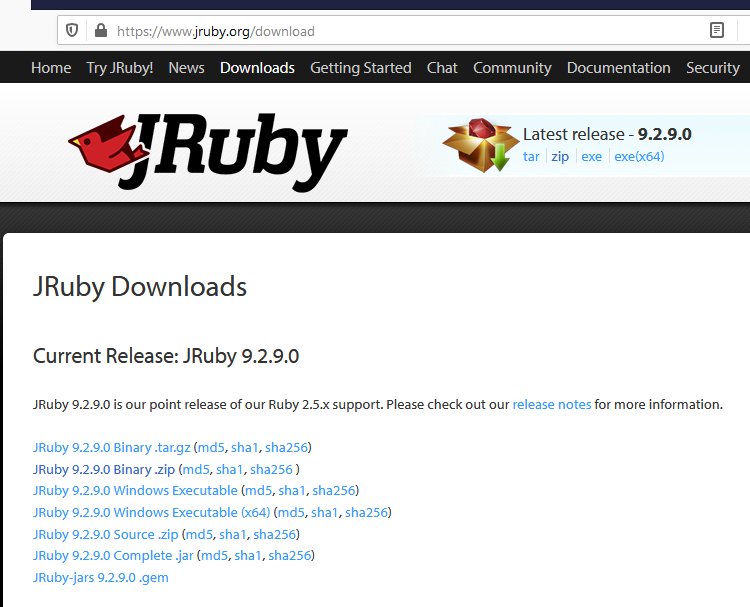Screen dimensions: 750x607
Task: Download JRuby 9.2.9.0 Windows Executable
Action: pyautogui.click(x=135, y=491)
